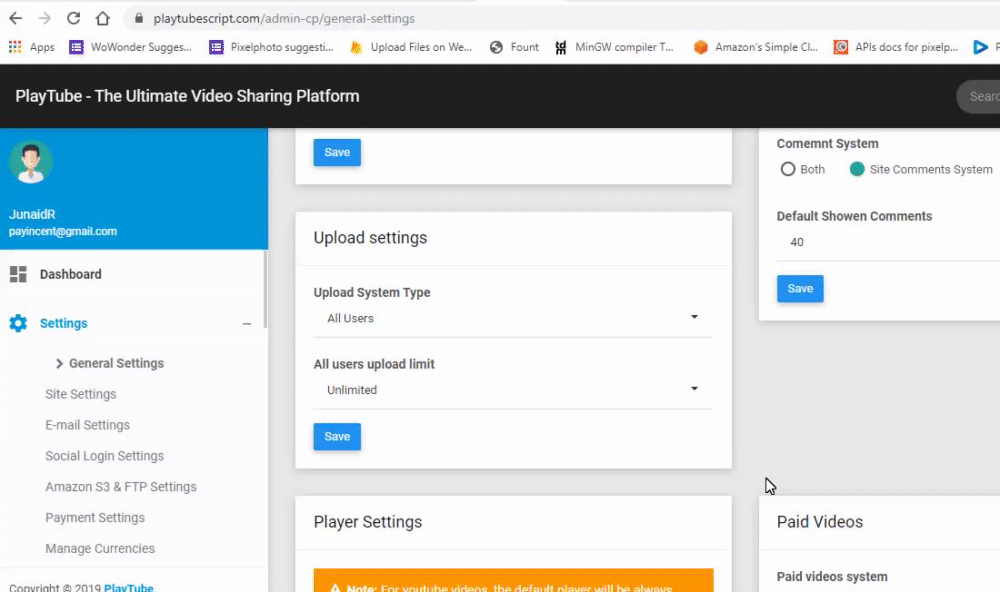The height and width of the screenshot is (592, 1000).
Task: Open the Apps grid bookmark icon
Action: pos(15,47)
